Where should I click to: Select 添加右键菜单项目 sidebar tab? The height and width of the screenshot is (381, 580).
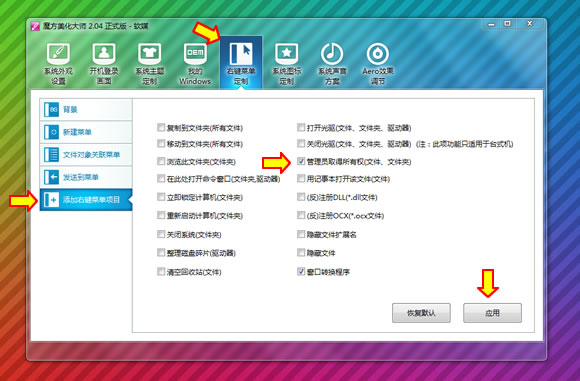click(86, 200)
